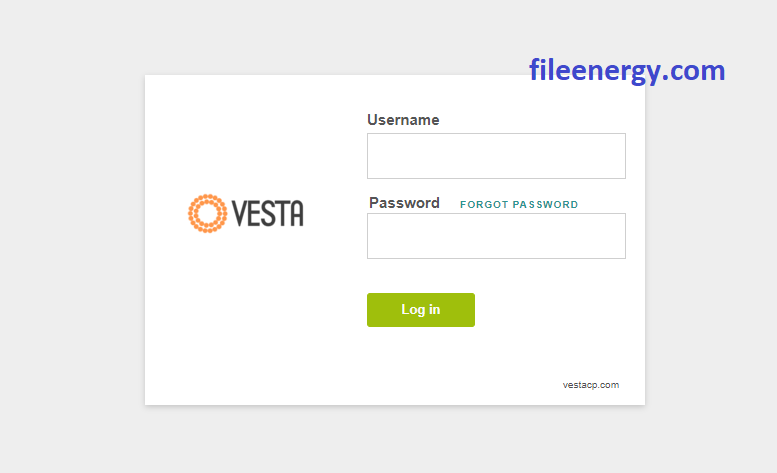Activate the first form field for username

tap(496, 156)
